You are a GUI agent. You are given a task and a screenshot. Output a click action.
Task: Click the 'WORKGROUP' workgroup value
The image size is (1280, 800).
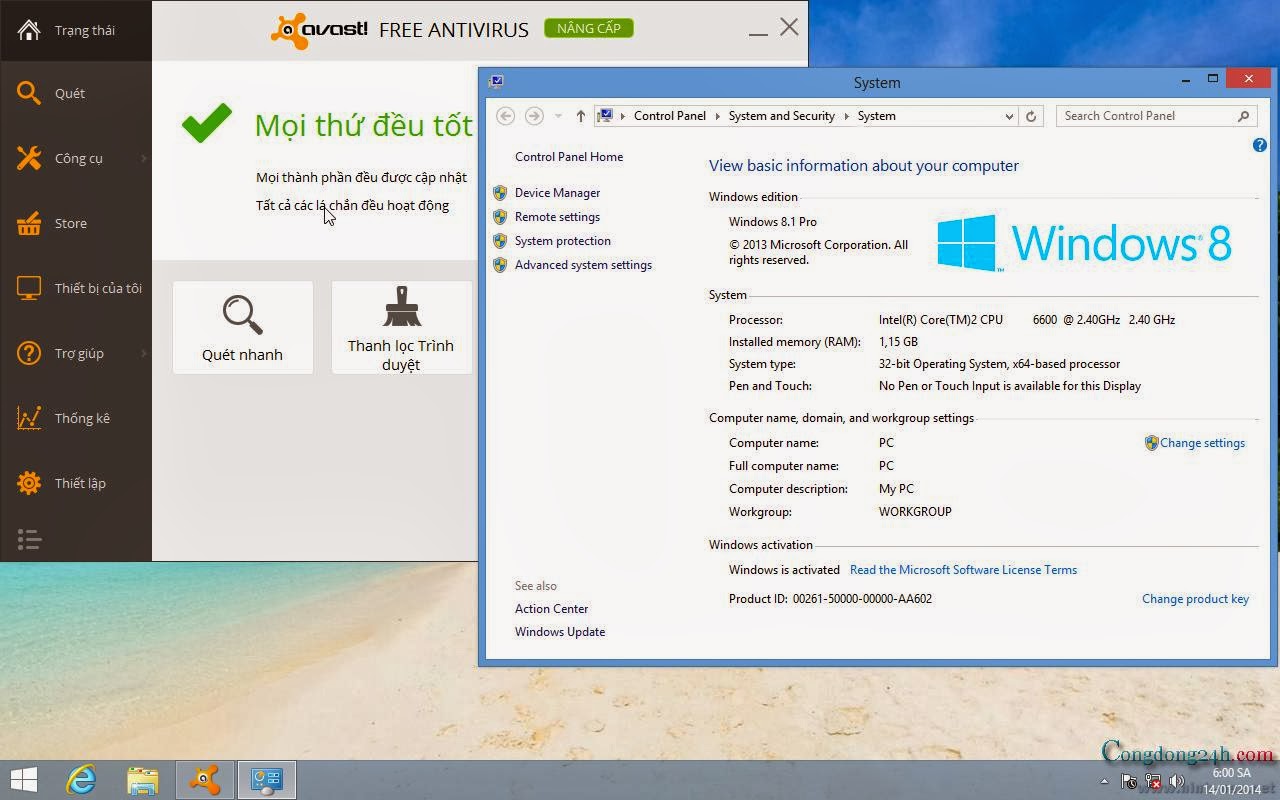tap(915, 512)
